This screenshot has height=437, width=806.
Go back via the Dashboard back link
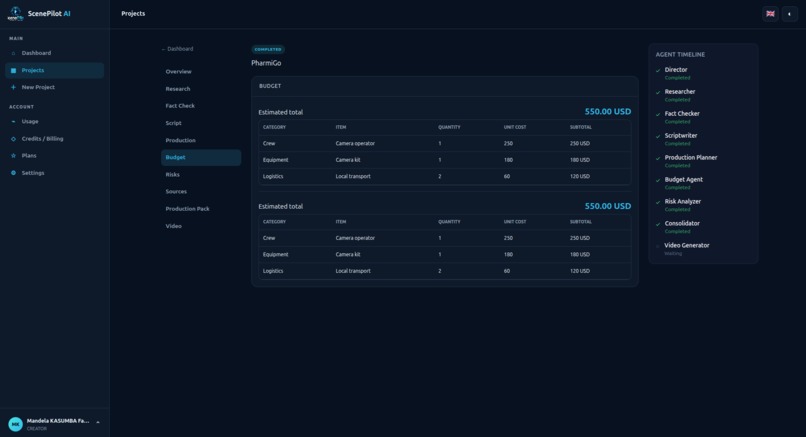coord(177,49)
